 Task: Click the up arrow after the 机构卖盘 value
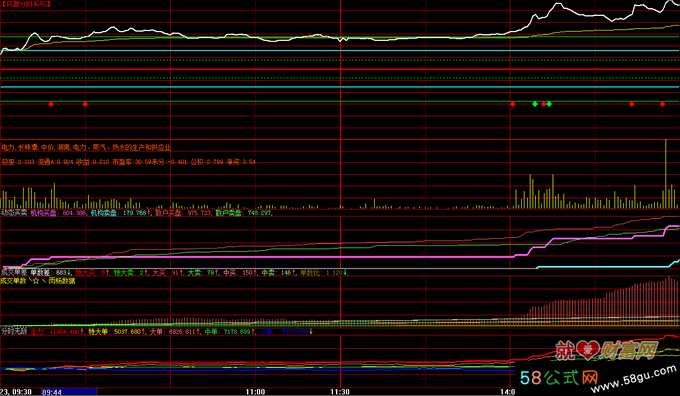(148, 213)
